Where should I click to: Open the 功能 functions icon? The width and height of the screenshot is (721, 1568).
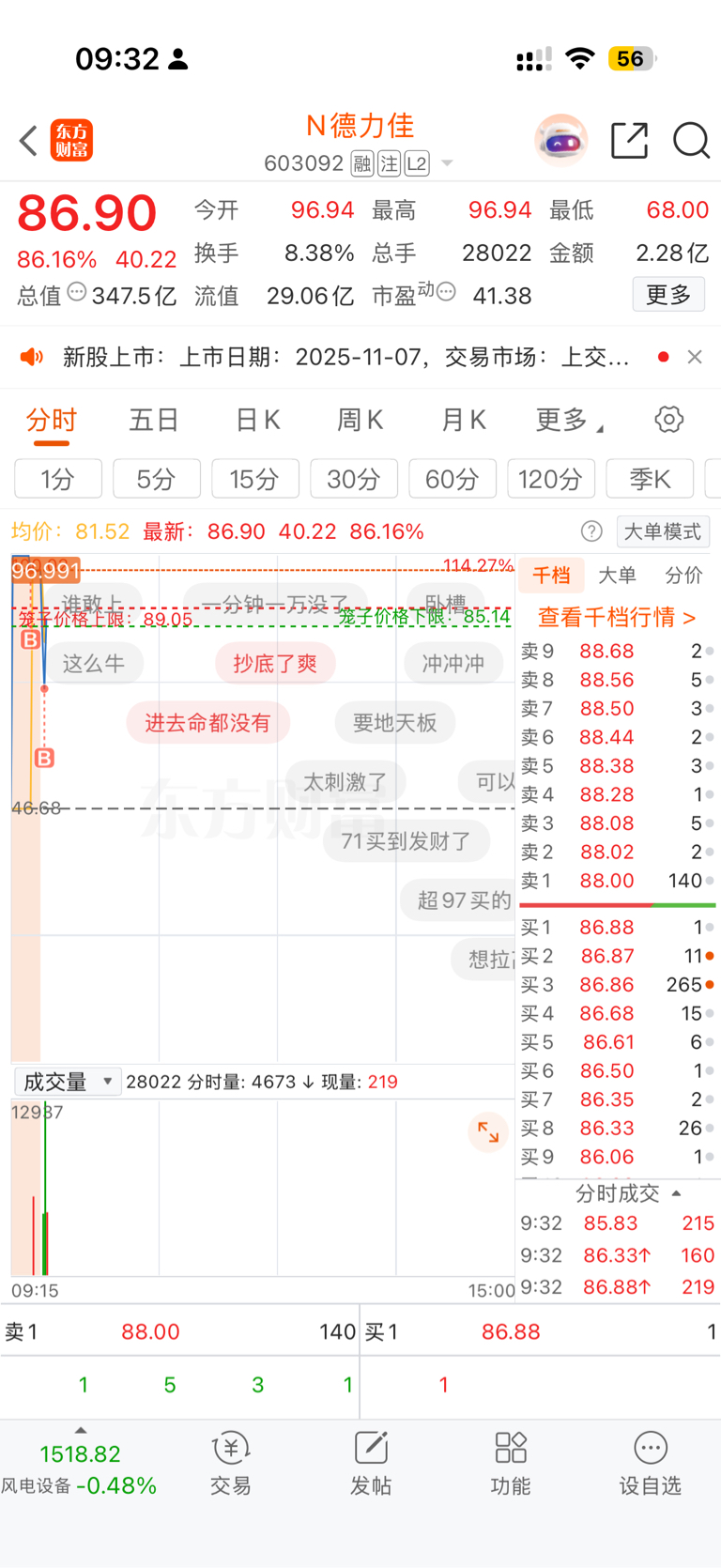pyautogui.click(x=511, y=1463)
